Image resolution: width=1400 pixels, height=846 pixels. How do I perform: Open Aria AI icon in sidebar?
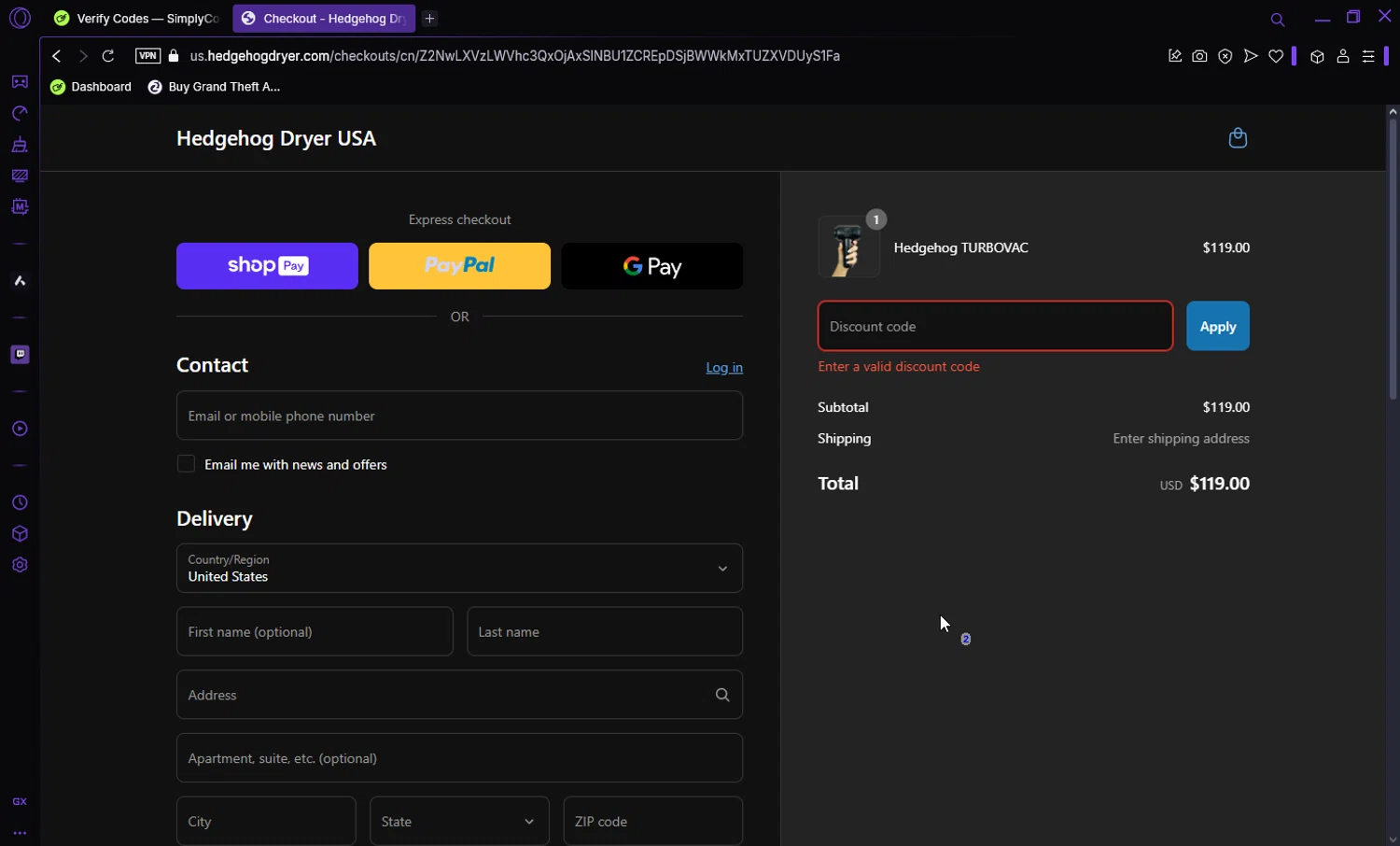click(20, 280)
